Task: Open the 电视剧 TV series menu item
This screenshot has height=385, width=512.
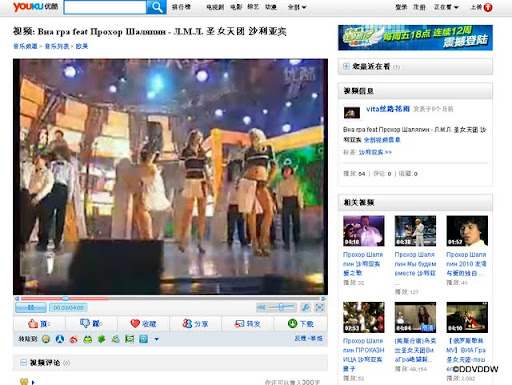Action: (x=215, y=7)
